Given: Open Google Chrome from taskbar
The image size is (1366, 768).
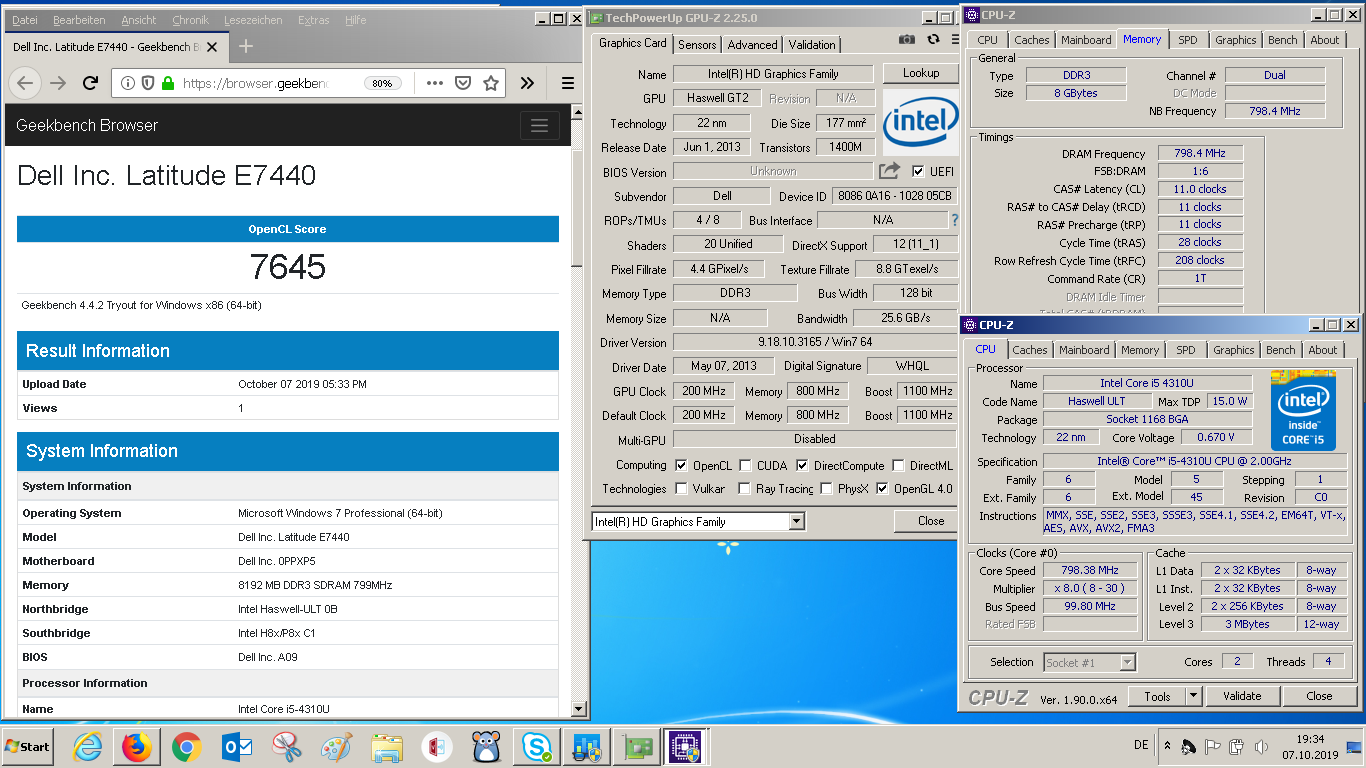Looking at the screenshot, I should (186, 747).
